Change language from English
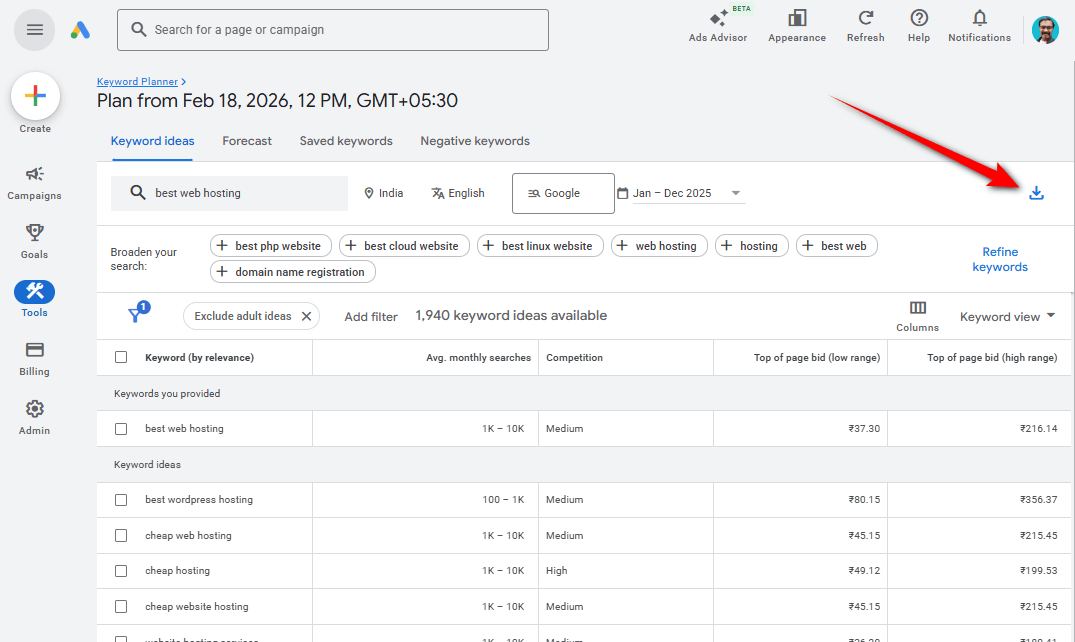The width and height of the screenshot is (1075, 642). [457, 193]
